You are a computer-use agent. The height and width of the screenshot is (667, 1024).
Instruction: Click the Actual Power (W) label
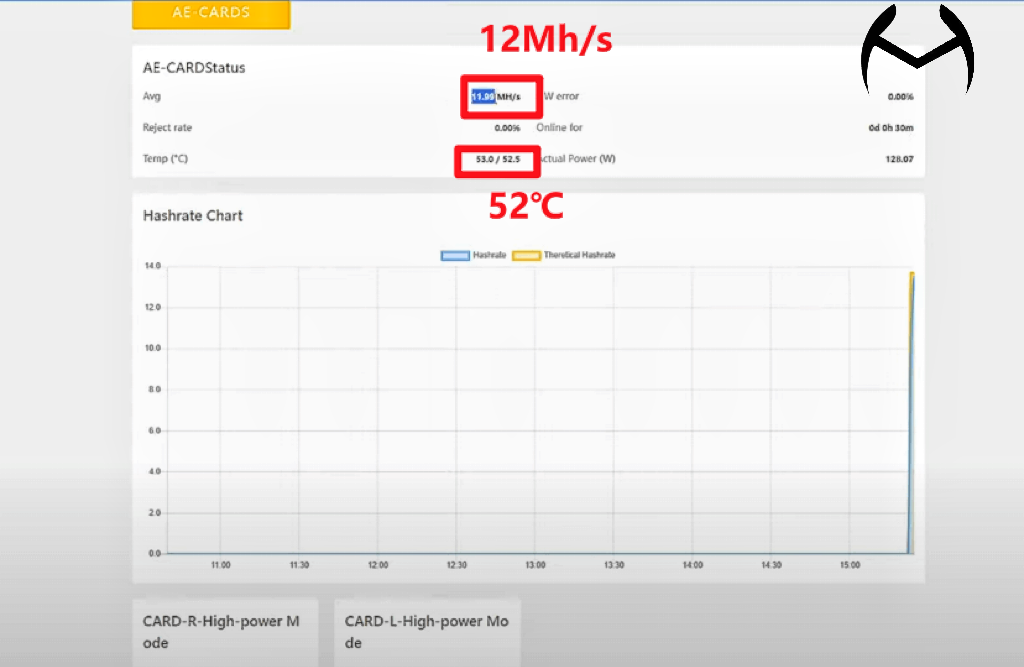(x=577, y=159)
